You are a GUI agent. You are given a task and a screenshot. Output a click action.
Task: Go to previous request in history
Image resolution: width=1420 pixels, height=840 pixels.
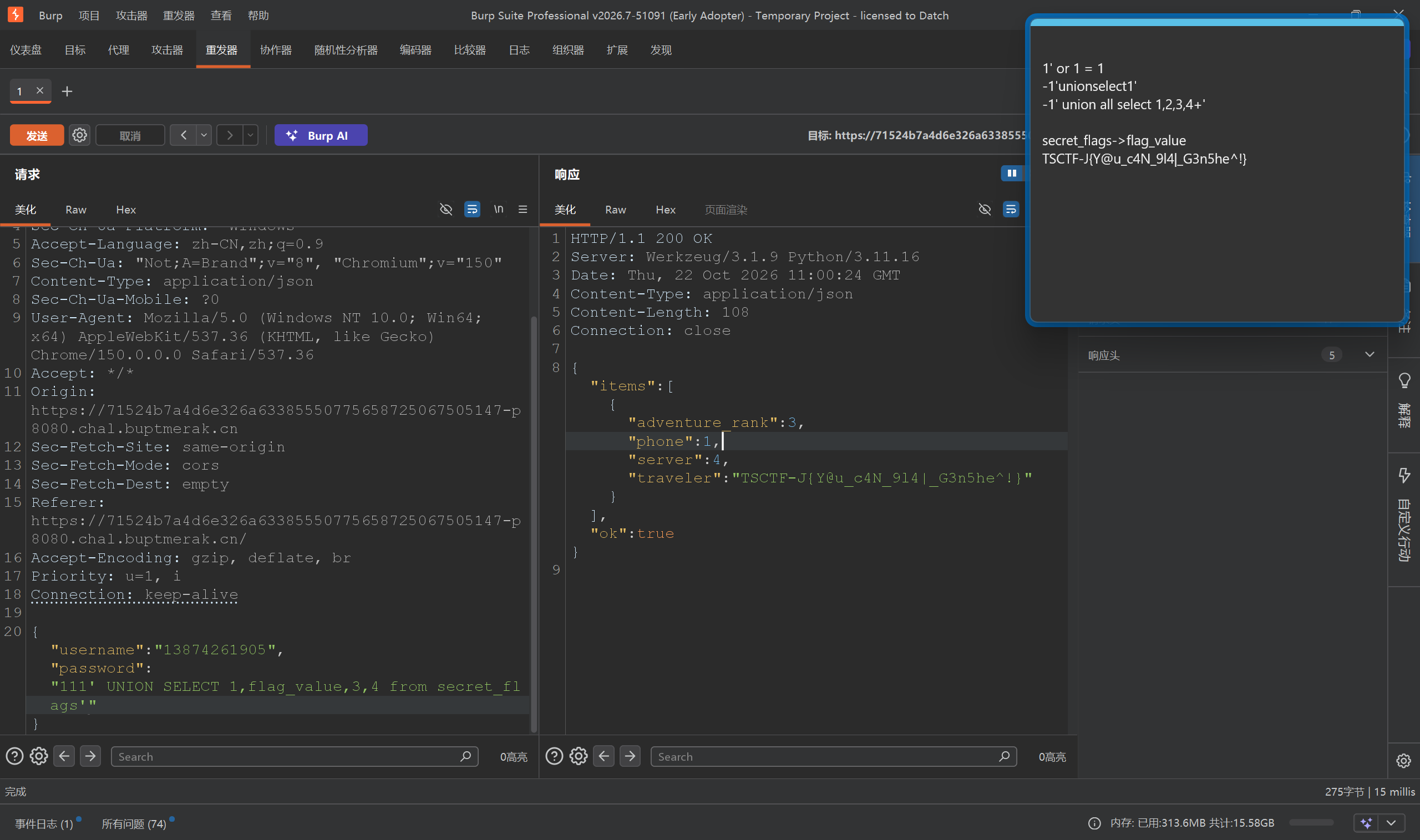point(184,135)
